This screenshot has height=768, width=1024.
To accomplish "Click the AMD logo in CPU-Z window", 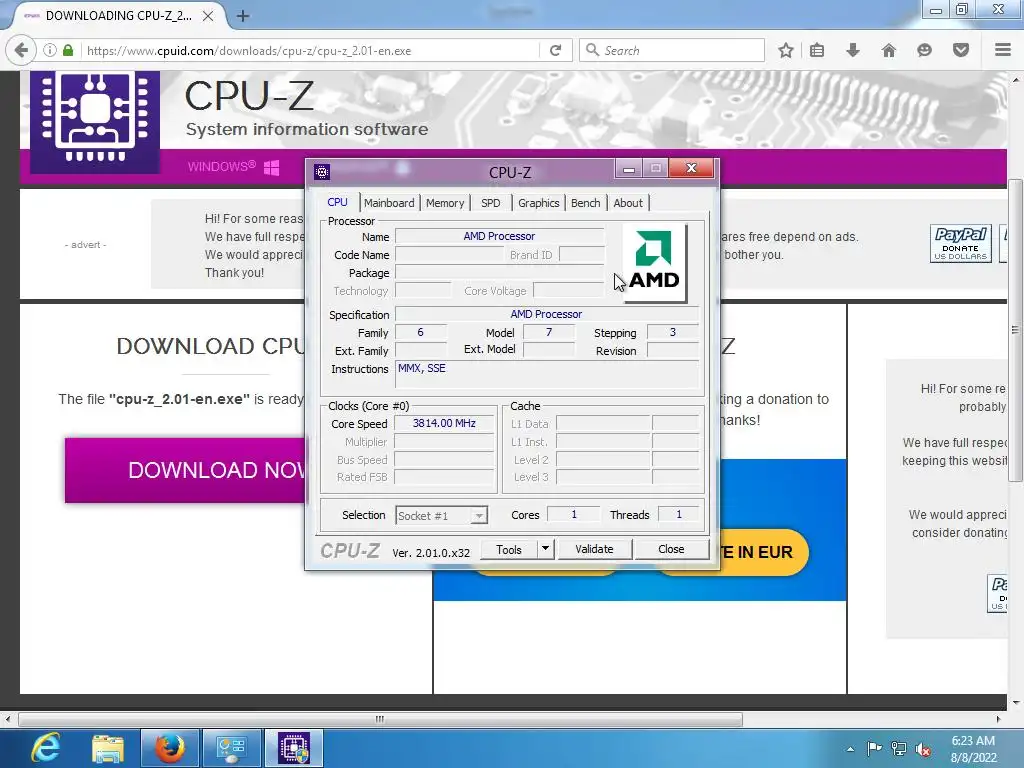I will pos(655,263).
